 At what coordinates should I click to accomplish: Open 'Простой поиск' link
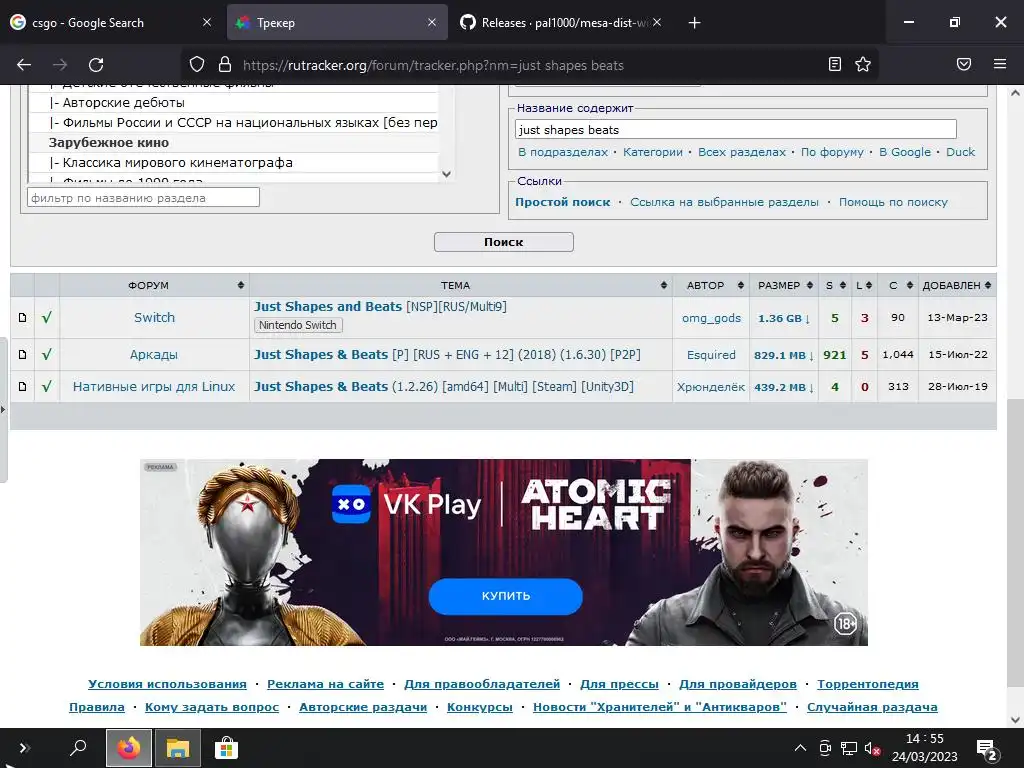(562, 202)
